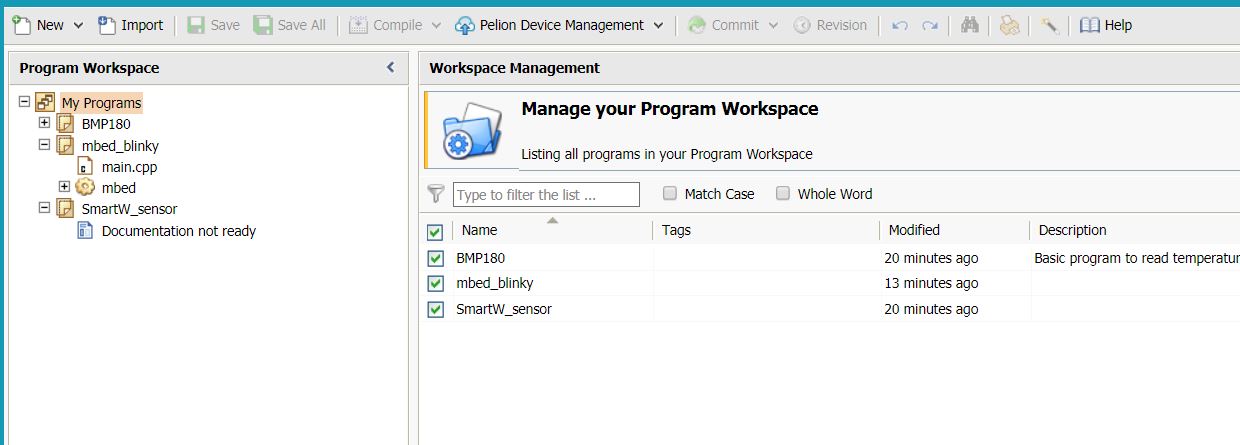Viewport: 1240px width, 445px height.
Task: Sort the list by Modified column
Action: pyautogui.click(x=914, y=230)
